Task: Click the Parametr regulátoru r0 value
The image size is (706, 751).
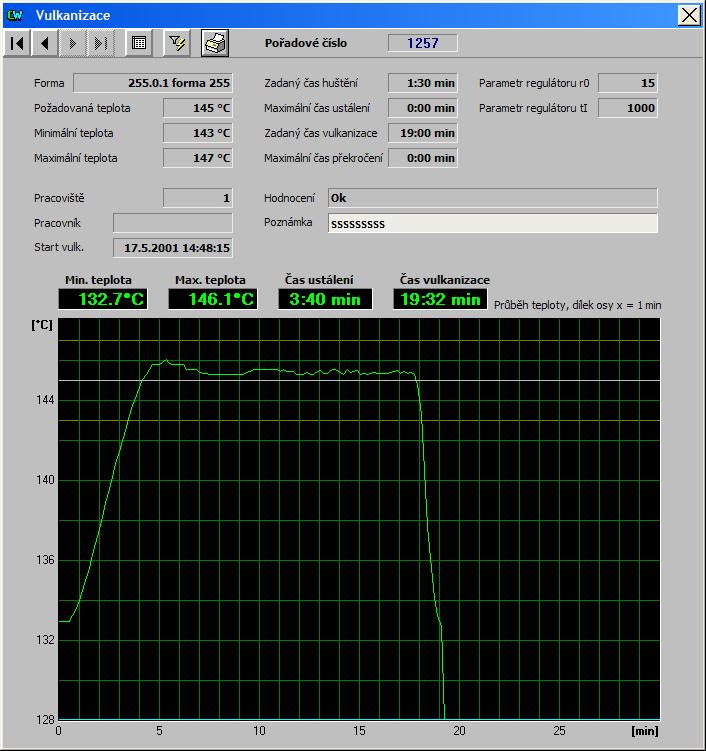Action: (x=627, y=83)
